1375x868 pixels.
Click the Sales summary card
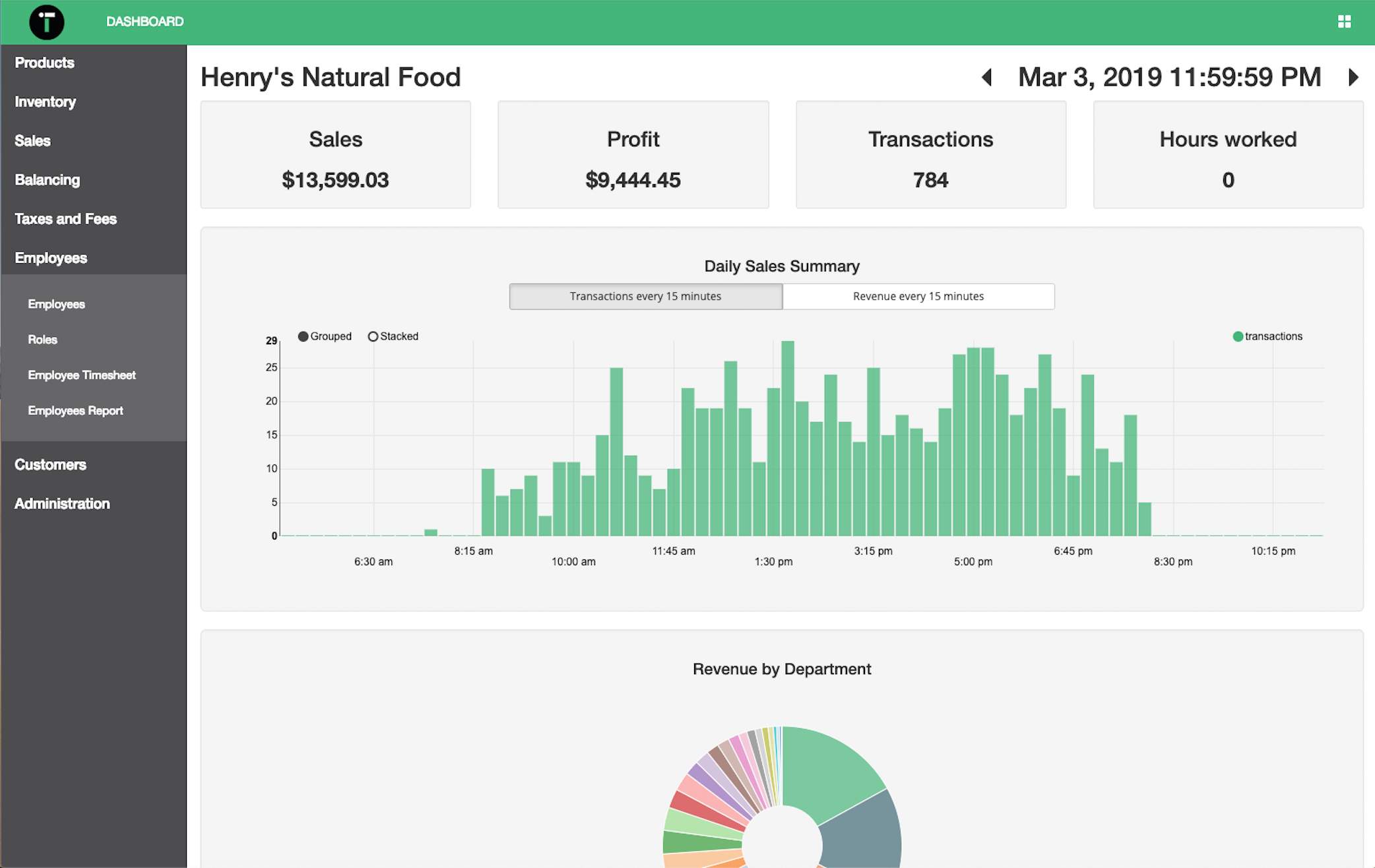tap(335, 155)
